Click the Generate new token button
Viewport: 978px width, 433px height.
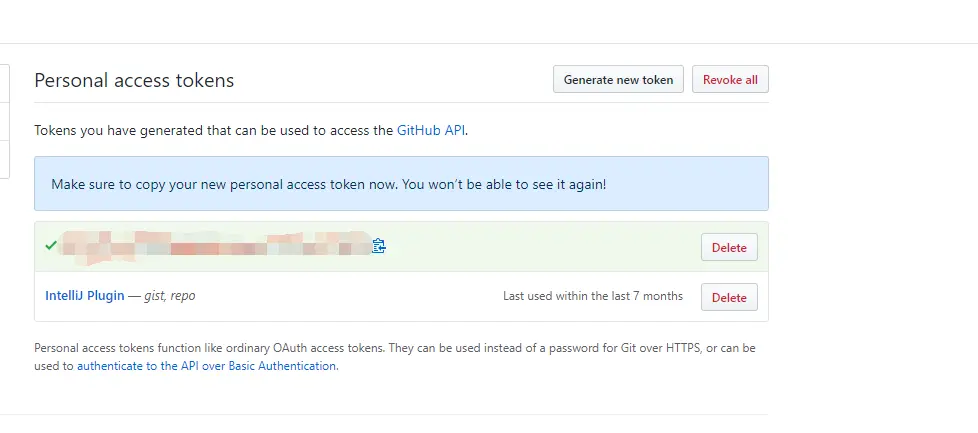click(618, 80)
